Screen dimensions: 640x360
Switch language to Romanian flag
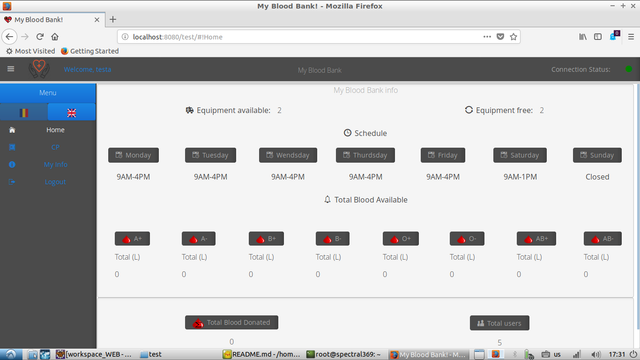(24, 112)
